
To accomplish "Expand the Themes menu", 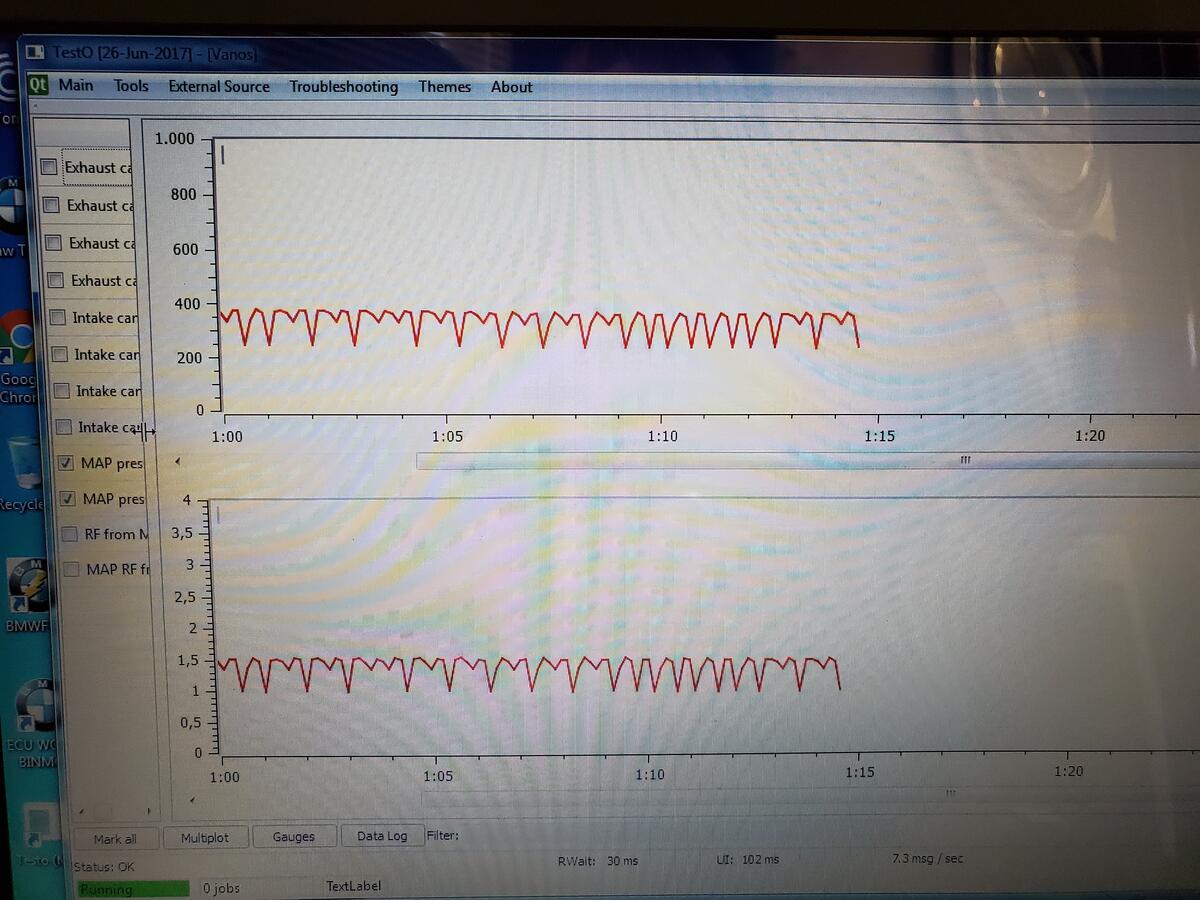I will (x=444, y=87).
